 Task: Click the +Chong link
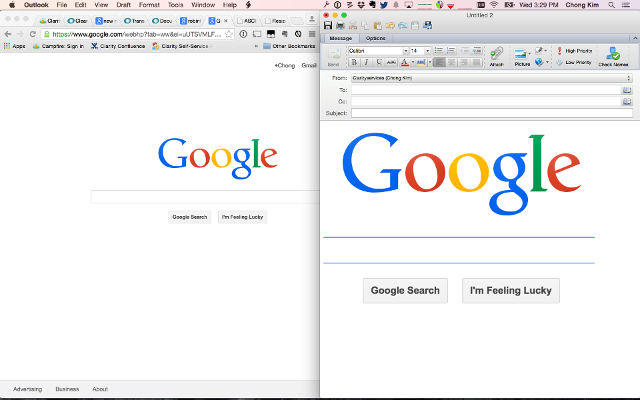pos(284,65)
